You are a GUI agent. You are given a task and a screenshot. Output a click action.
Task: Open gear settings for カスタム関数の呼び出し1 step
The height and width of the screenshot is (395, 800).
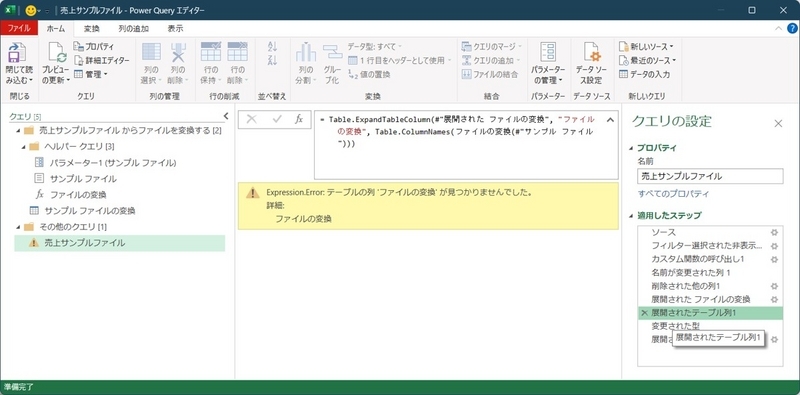pyautogui.click(x=774, y=259)
